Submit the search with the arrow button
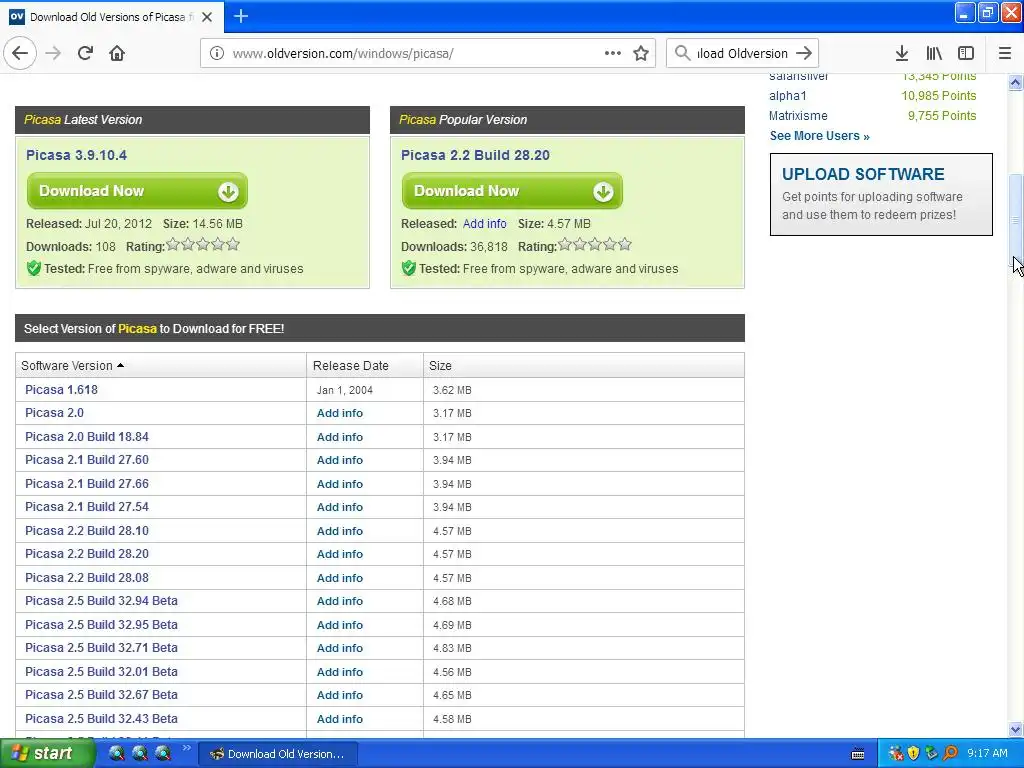1024x768 pixels. tap(804, 53)
